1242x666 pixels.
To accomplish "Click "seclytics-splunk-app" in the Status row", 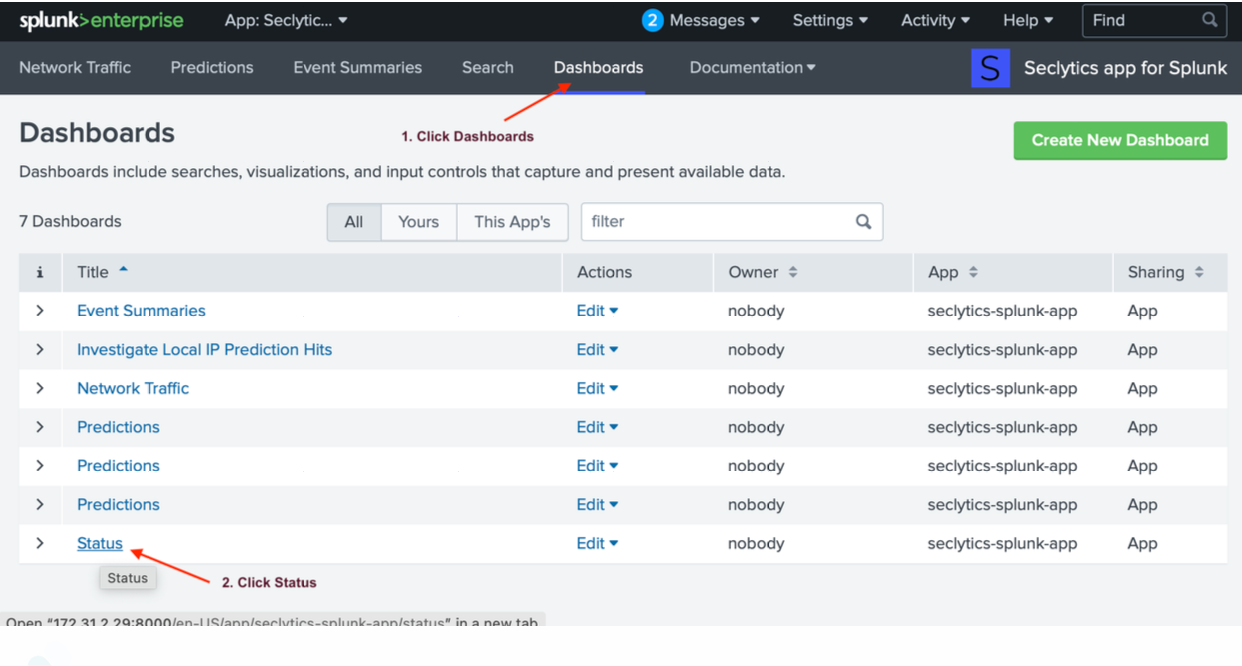I will [1002, 543].
